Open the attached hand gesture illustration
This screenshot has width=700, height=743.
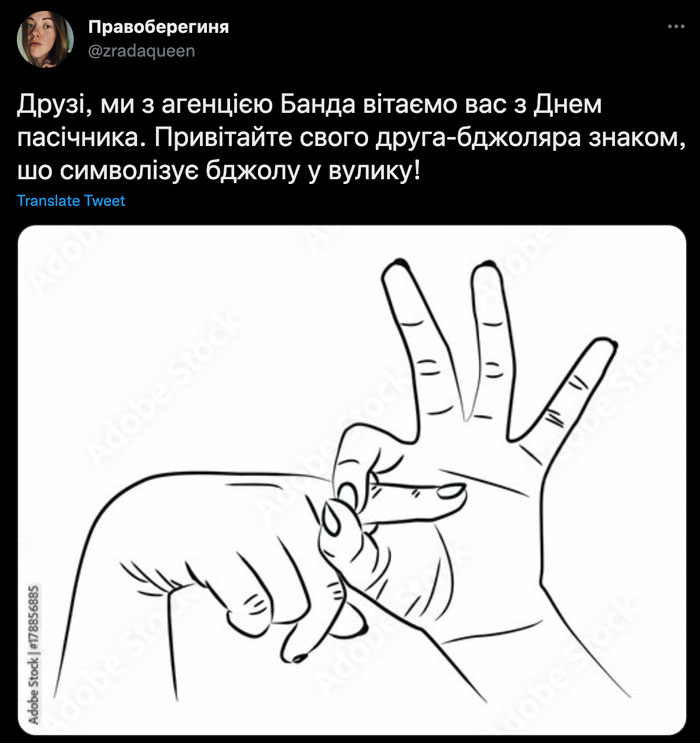(x=352, y=480)
